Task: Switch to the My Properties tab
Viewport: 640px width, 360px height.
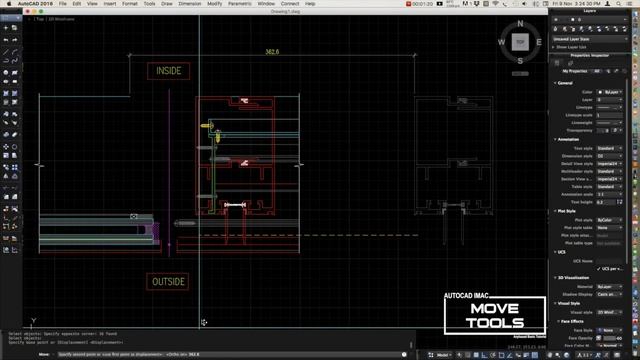Action: [575, 71]
